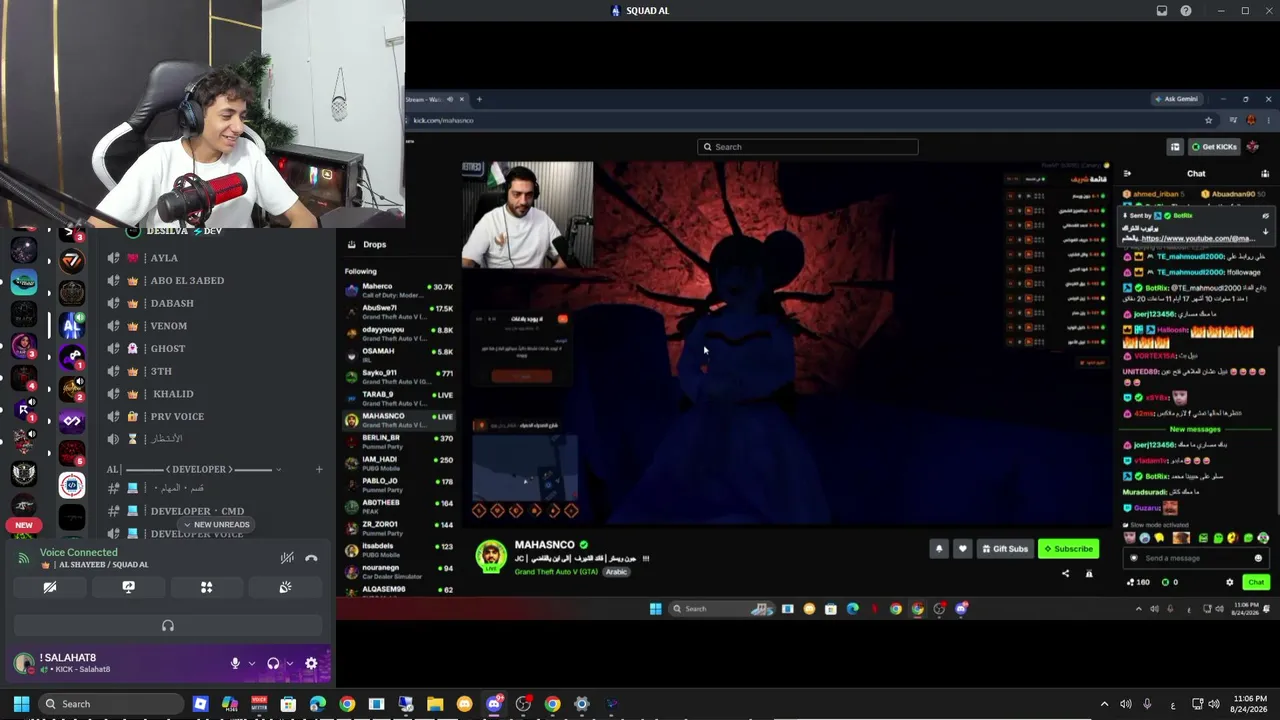The image size is (1280, 720).
Task: Open File Explorer from the taskbar
Action: (x=435, y=704)
